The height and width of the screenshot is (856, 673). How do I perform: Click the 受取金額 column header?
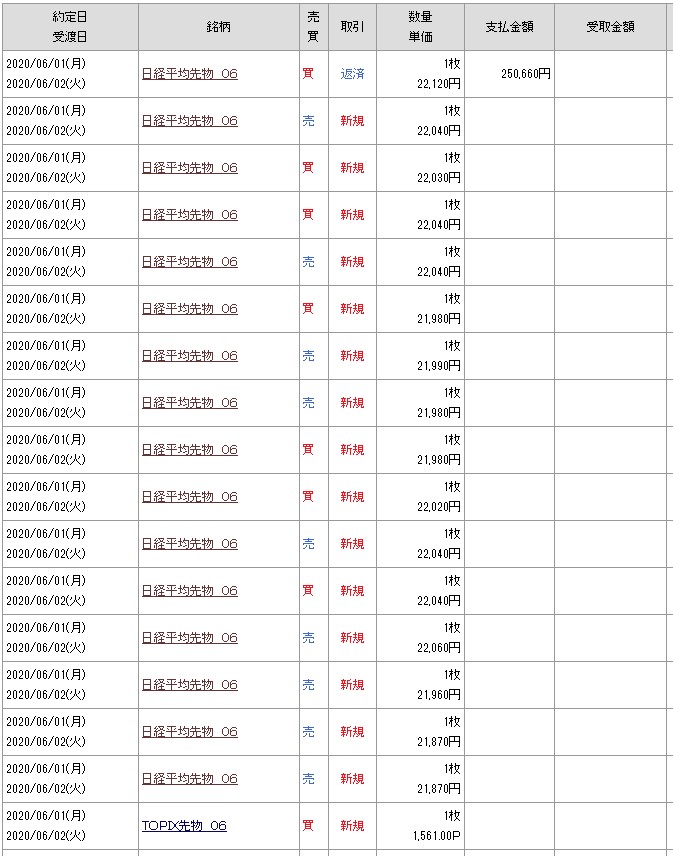click(x=610, y=27)
